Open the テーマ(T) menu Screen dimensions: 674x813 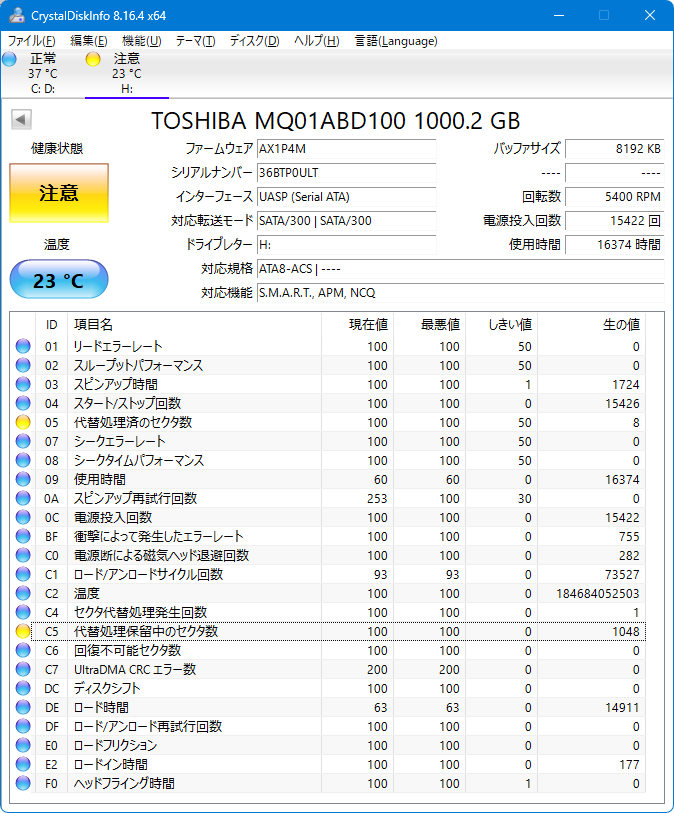pyautogui.click(x=195, y=41)
